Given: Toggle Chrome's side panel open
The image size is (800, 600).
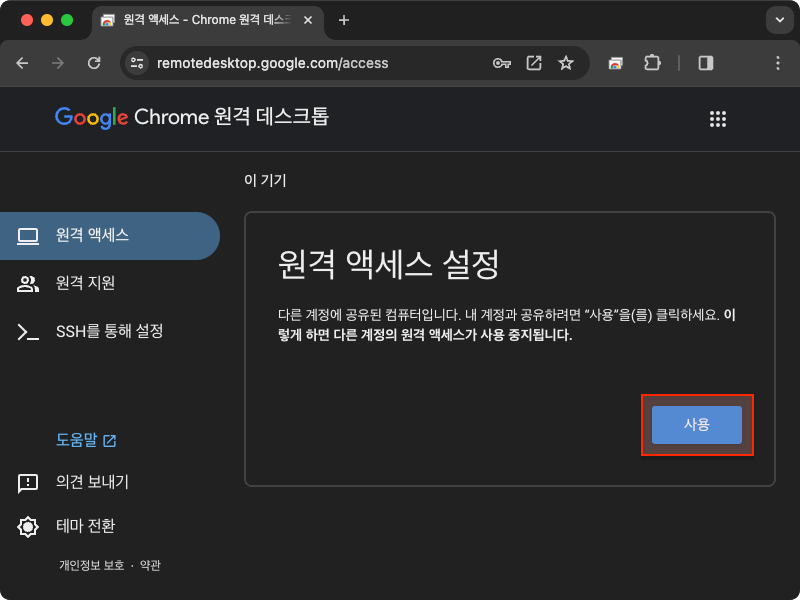Looking at the screenshot, I should click(707, 62).
